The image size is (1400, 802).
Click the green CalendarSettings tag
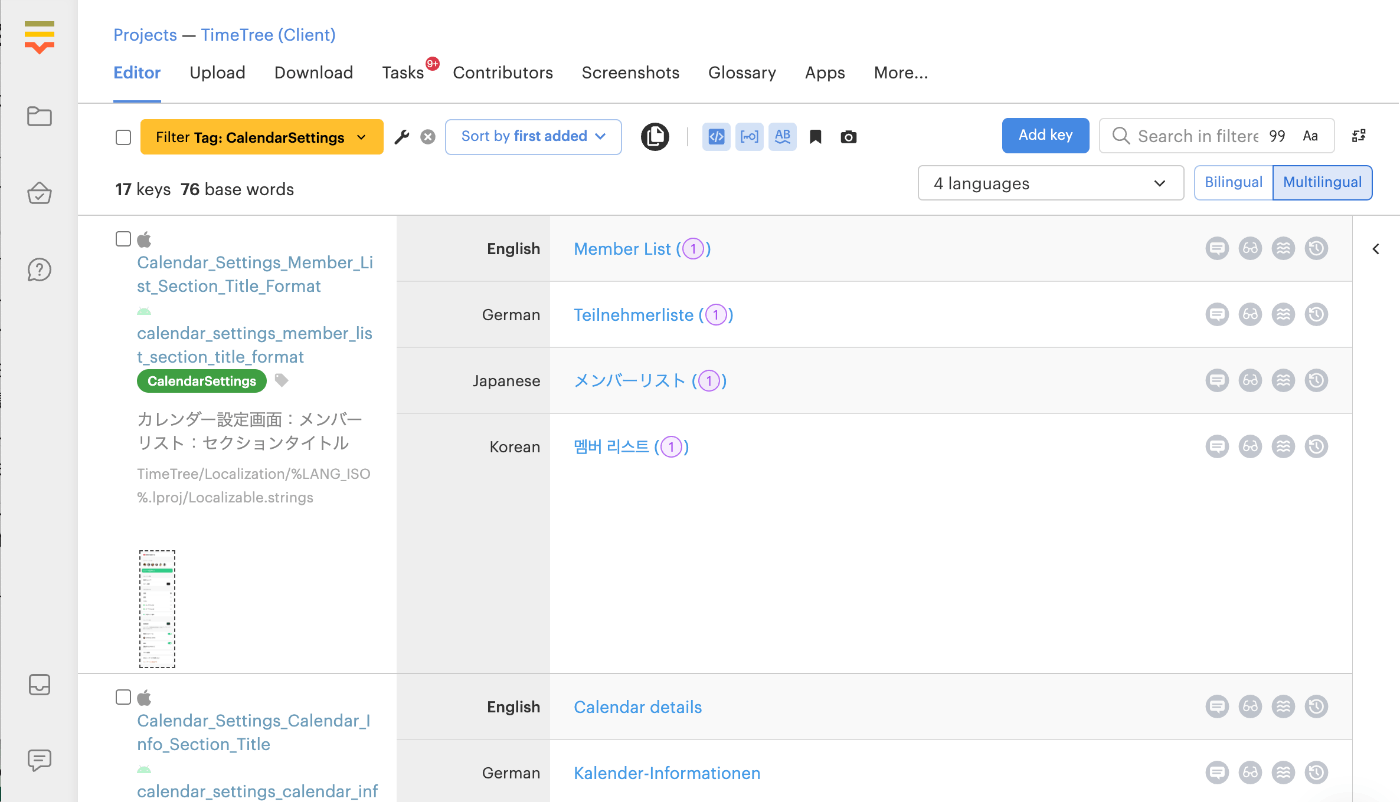202,381
